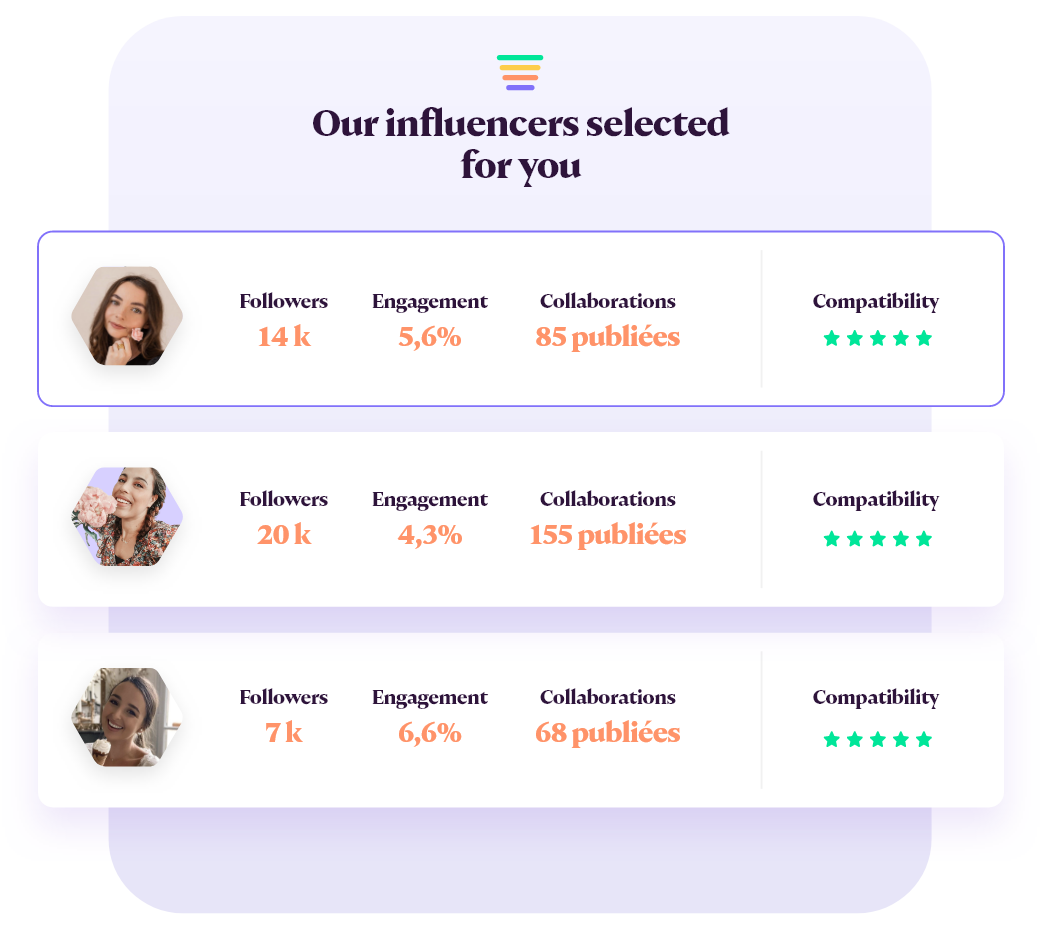Click the "Our influencers selected for you" heading

coord(520,144)
